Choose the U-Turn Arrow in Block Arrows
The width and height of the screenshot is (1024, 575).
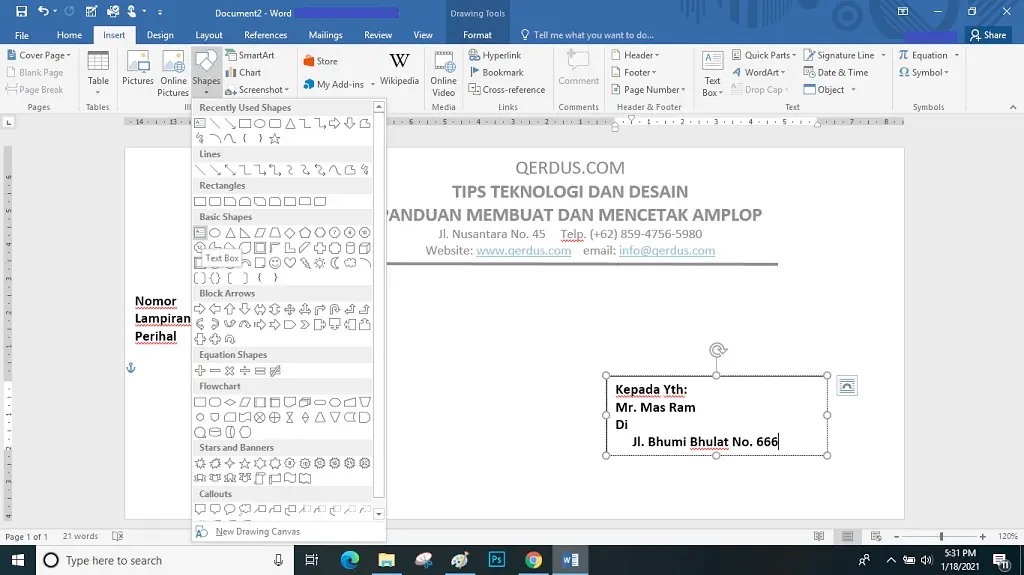tap(335, 309)
